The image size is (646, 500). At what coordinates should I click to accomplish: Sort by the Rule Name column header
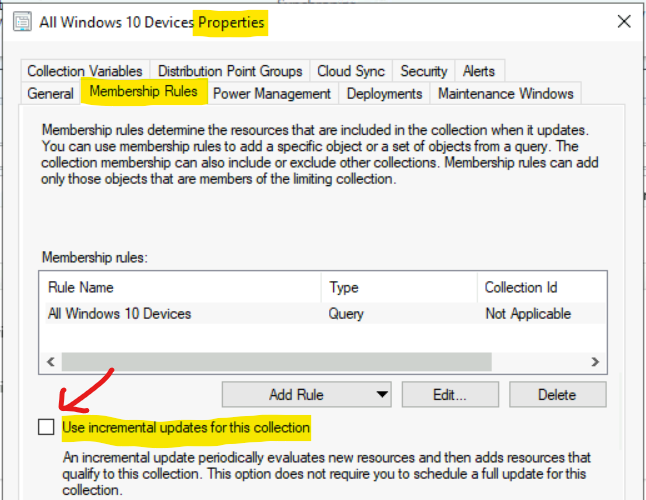[180, 287]
